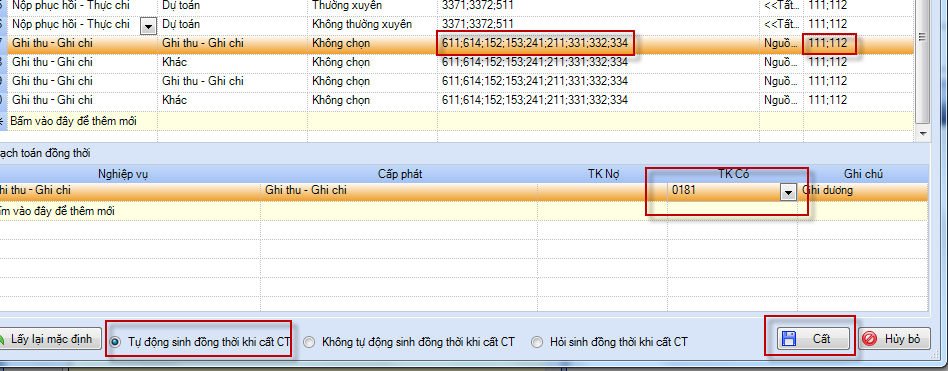Click the TK Nợ column header

pos(603,174)
